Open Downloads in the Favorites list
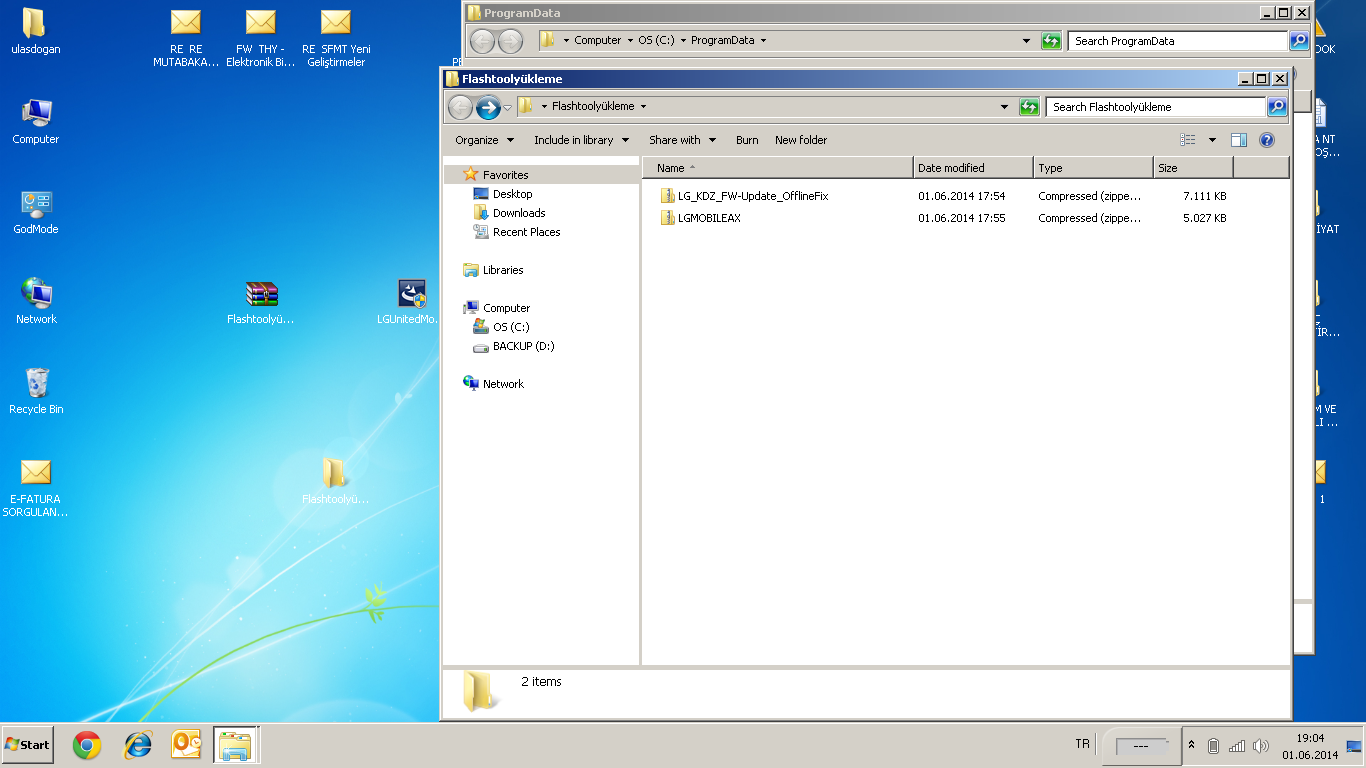The height and width of the screenshot is (768, 1366). pyautogui.click(x=519, y=213)
